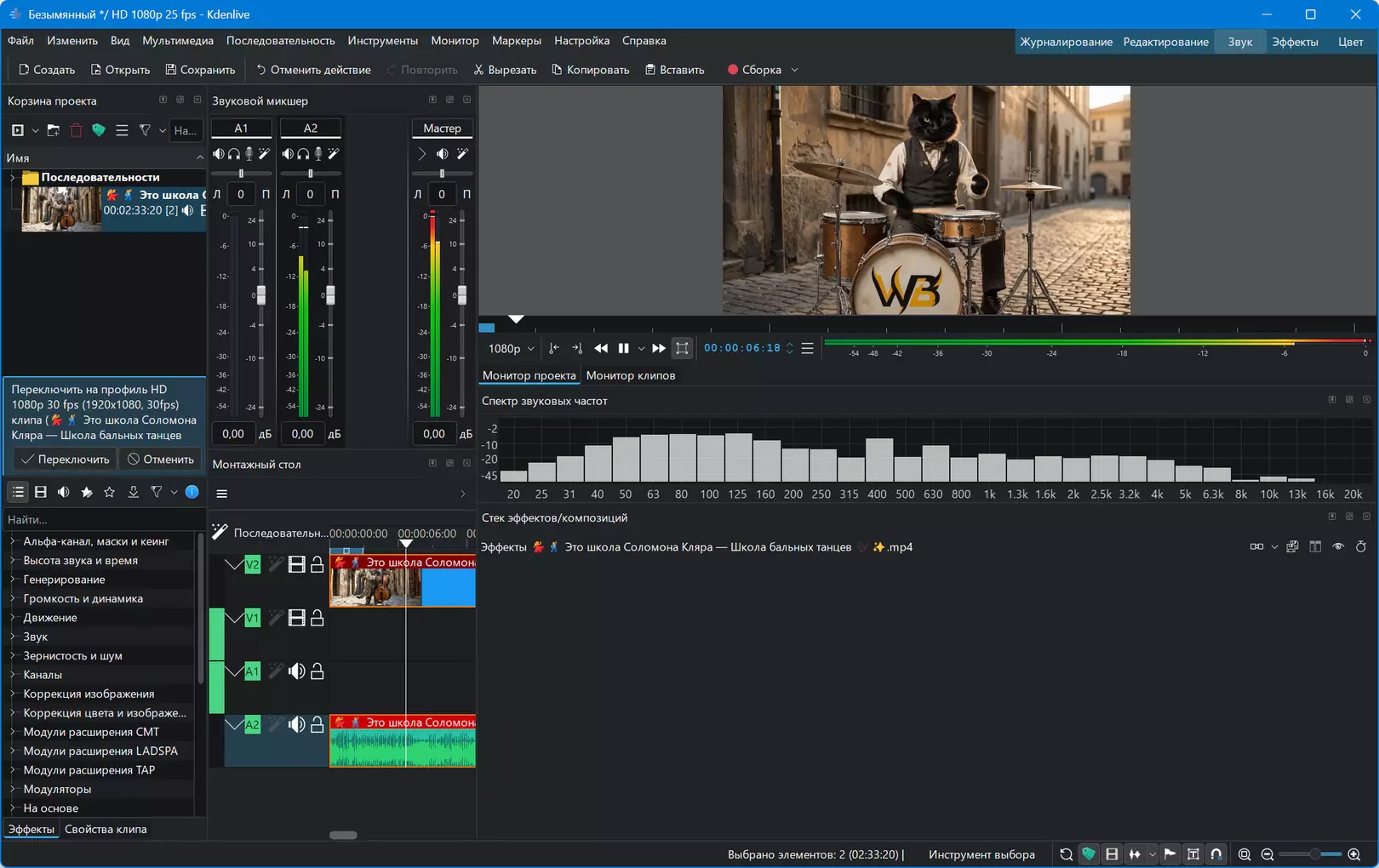Show audio effects only in effects list
The image size is (1379, 868).
[63, 492]
